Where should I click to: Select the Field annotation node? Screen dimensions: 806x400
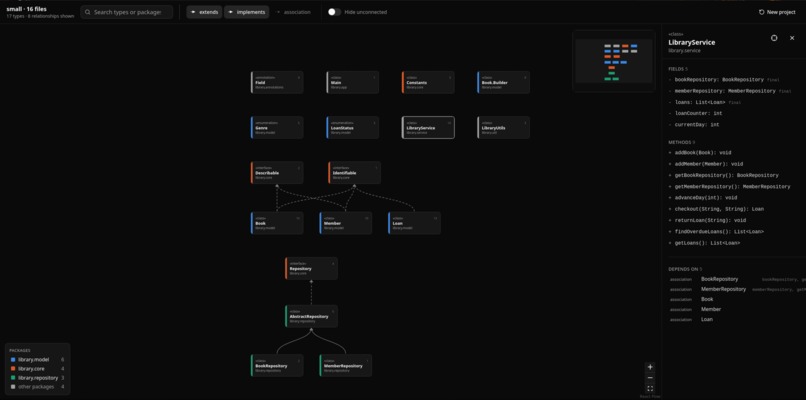click(x=277, y=82)
